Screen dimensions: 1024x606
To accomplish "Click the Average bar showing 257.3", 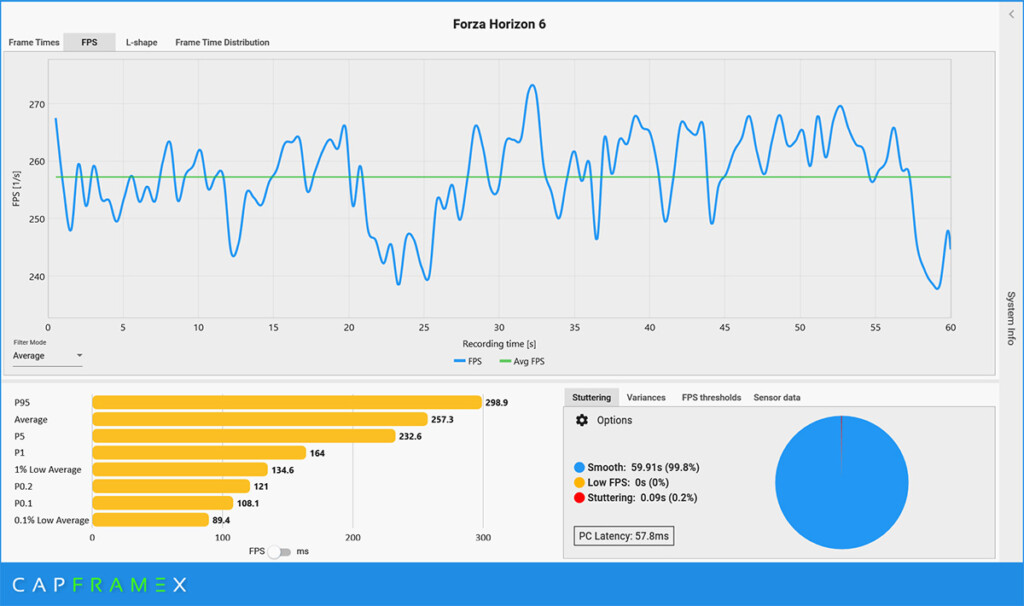I will [260, 419].
